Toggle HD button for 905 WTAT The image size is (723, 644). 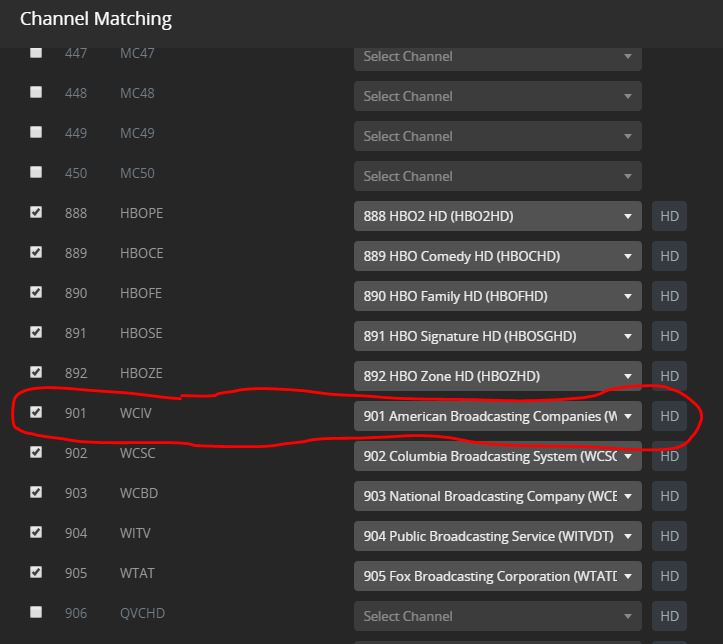[x=669, y=576]
